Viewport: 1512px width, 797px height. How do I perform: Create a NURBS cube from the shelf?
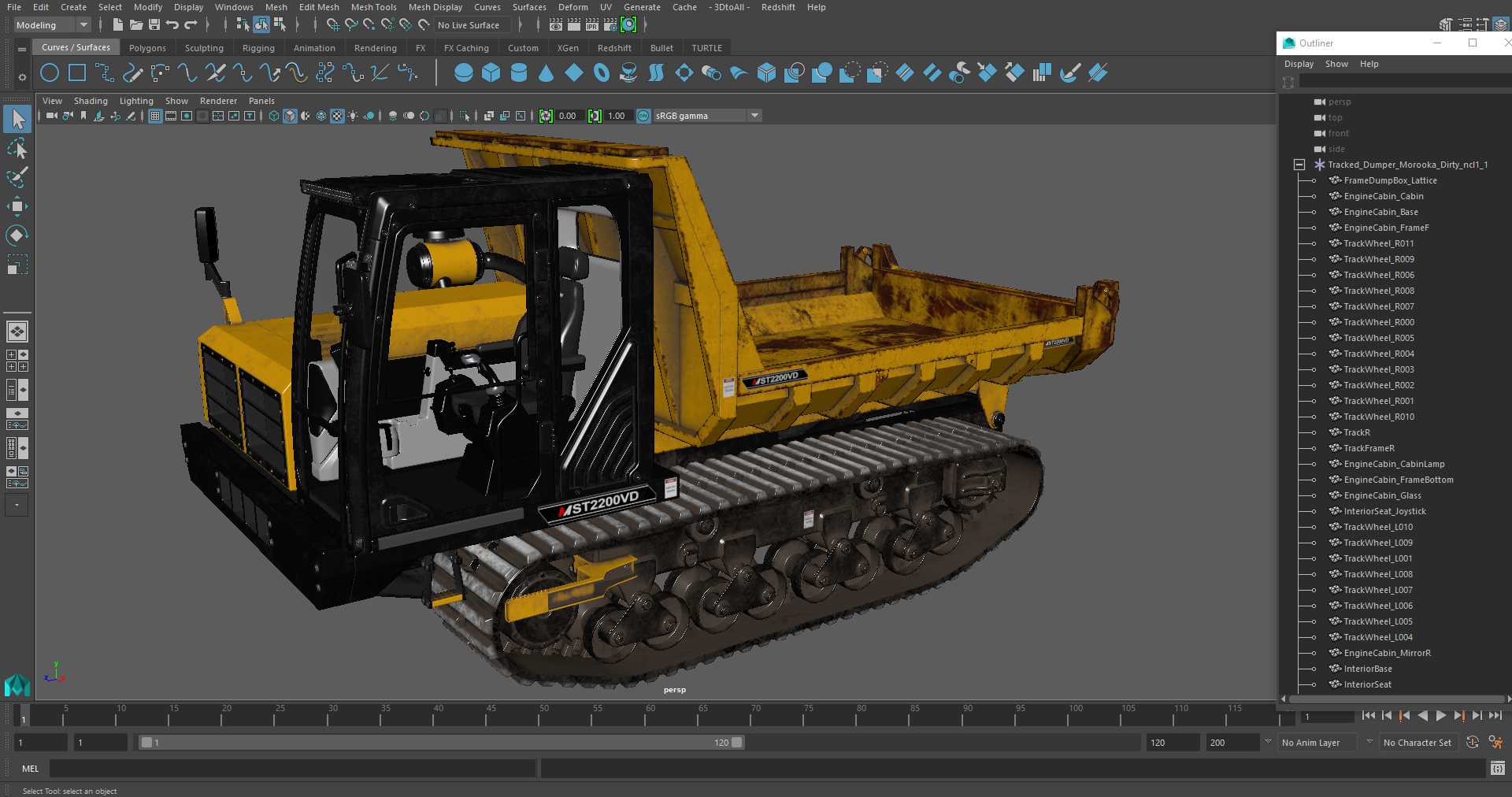pyautogui.click(x=491, y=73)
